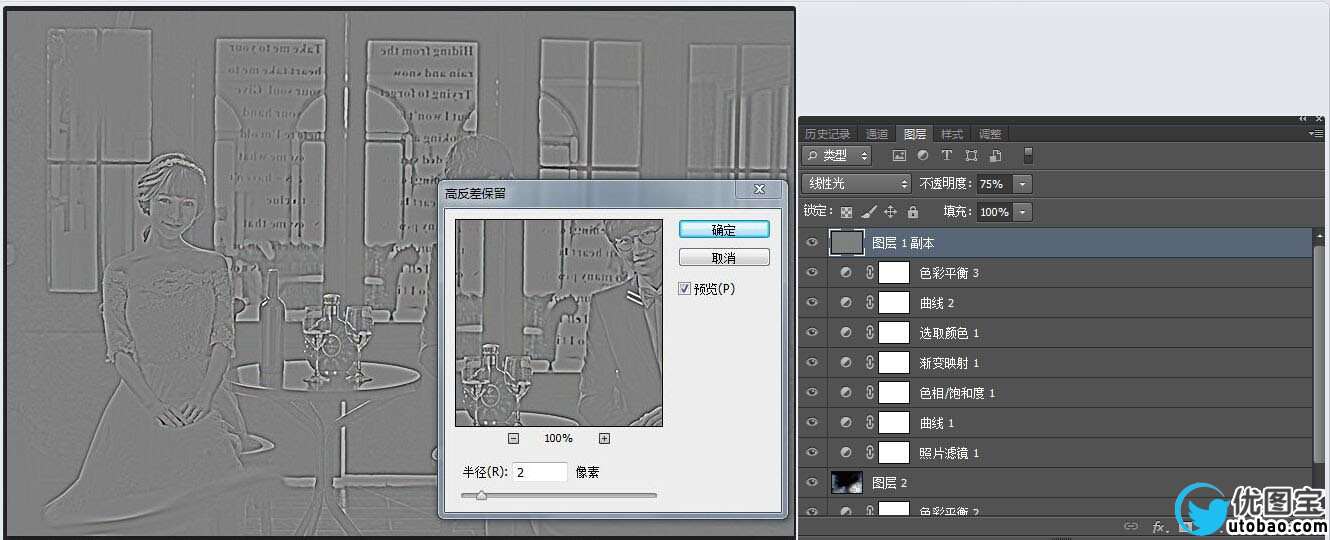Click adjustment icon of 照片滤镜 1 layer

[847, 453]
